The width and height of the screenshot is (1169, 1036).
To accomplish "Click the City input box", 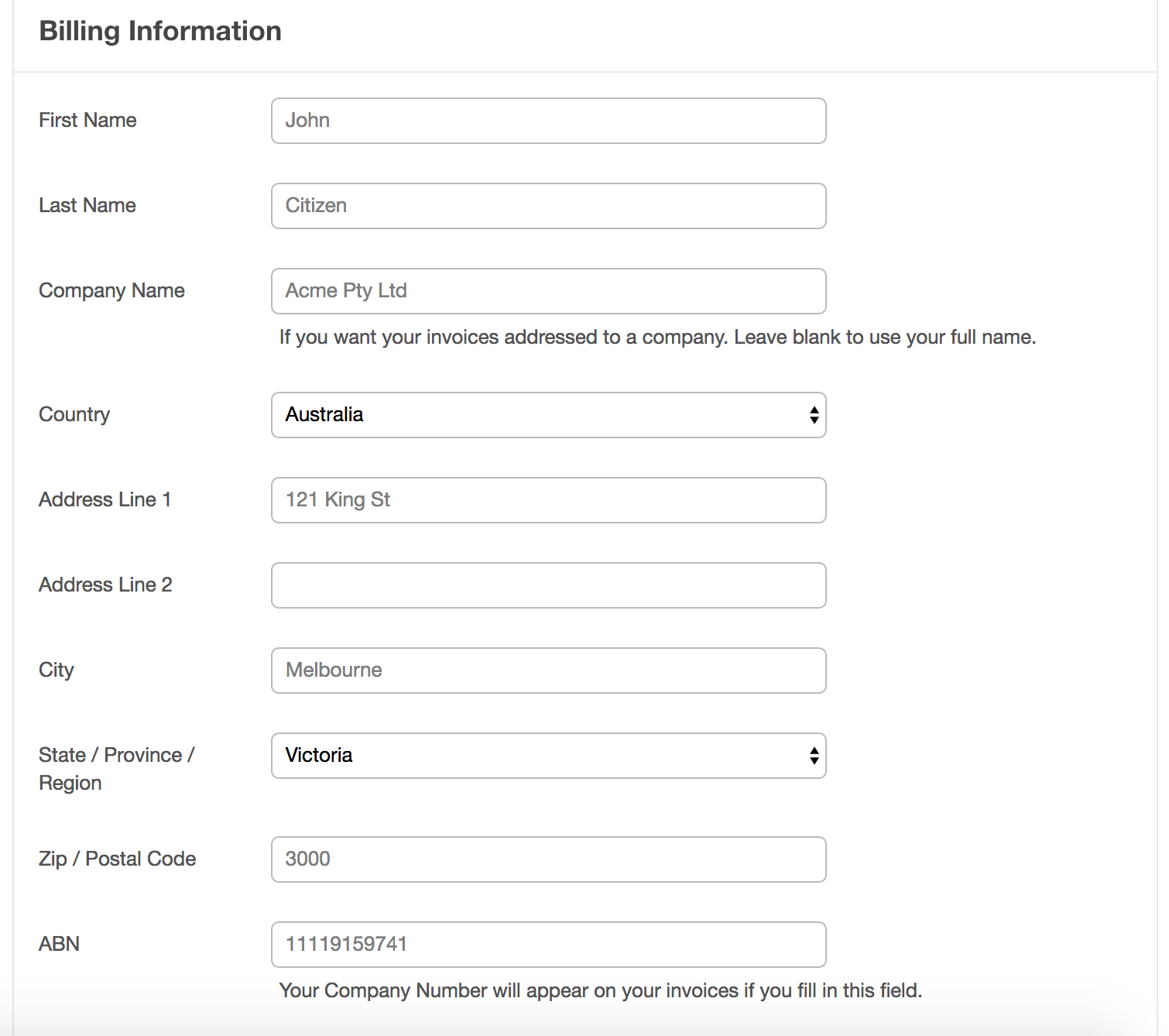I will point(549,671).
